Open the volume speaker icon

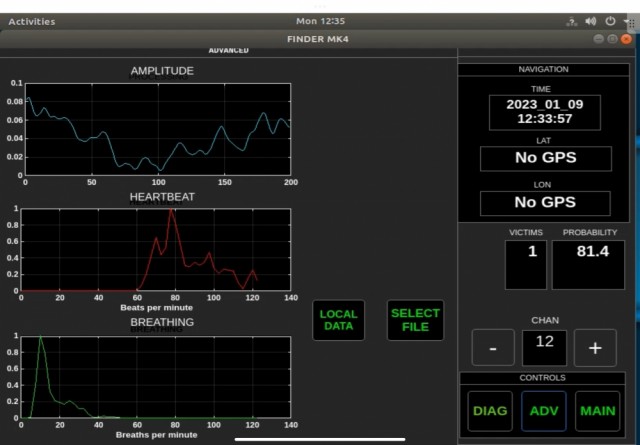coord(591,21)
